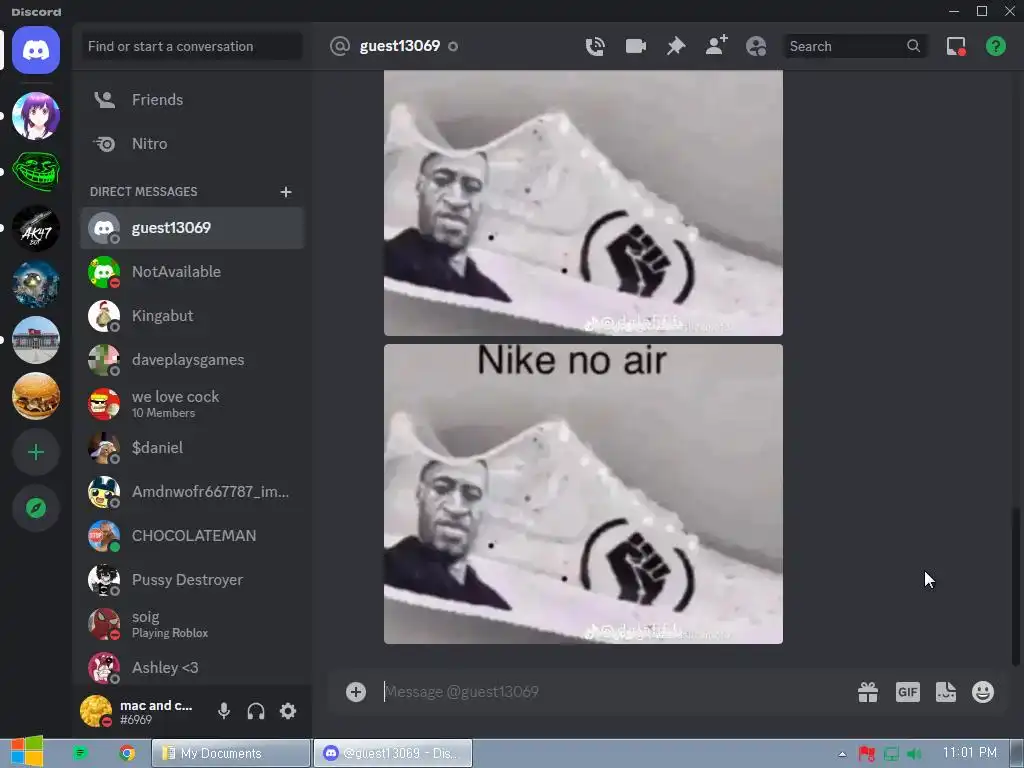
Task: Start a voice call
Action: [595, 46]
